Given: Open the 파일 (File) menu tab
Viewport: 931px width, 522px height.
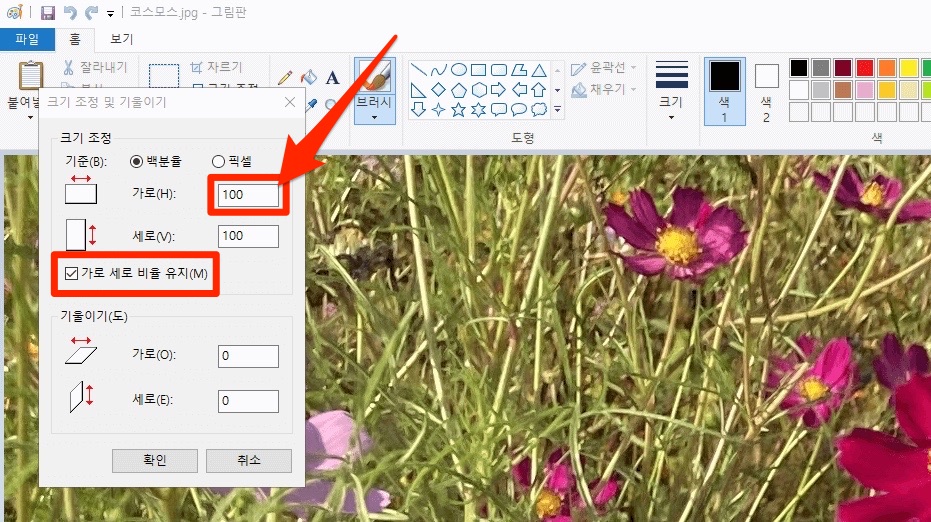Looking at the screenshot, I should pyautogui.click(x=27, y=39).
